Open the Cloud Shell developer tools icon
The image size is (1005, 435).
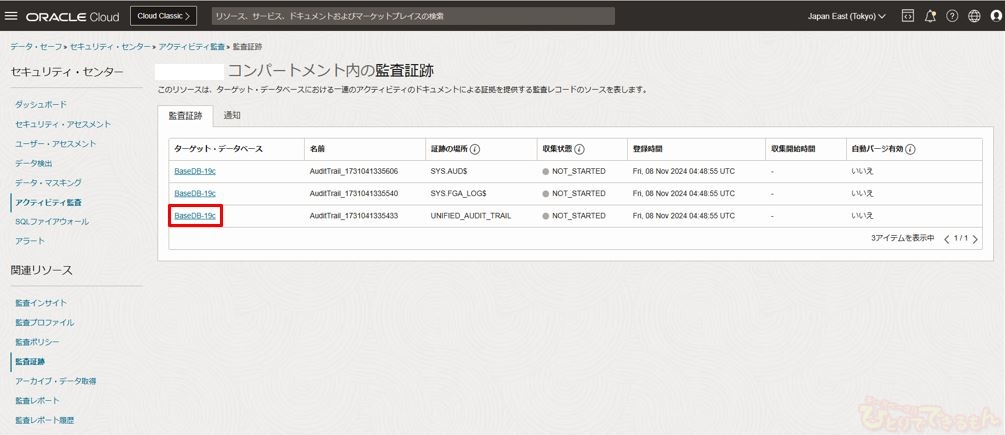pyautogui.click(x=907, y=16)
